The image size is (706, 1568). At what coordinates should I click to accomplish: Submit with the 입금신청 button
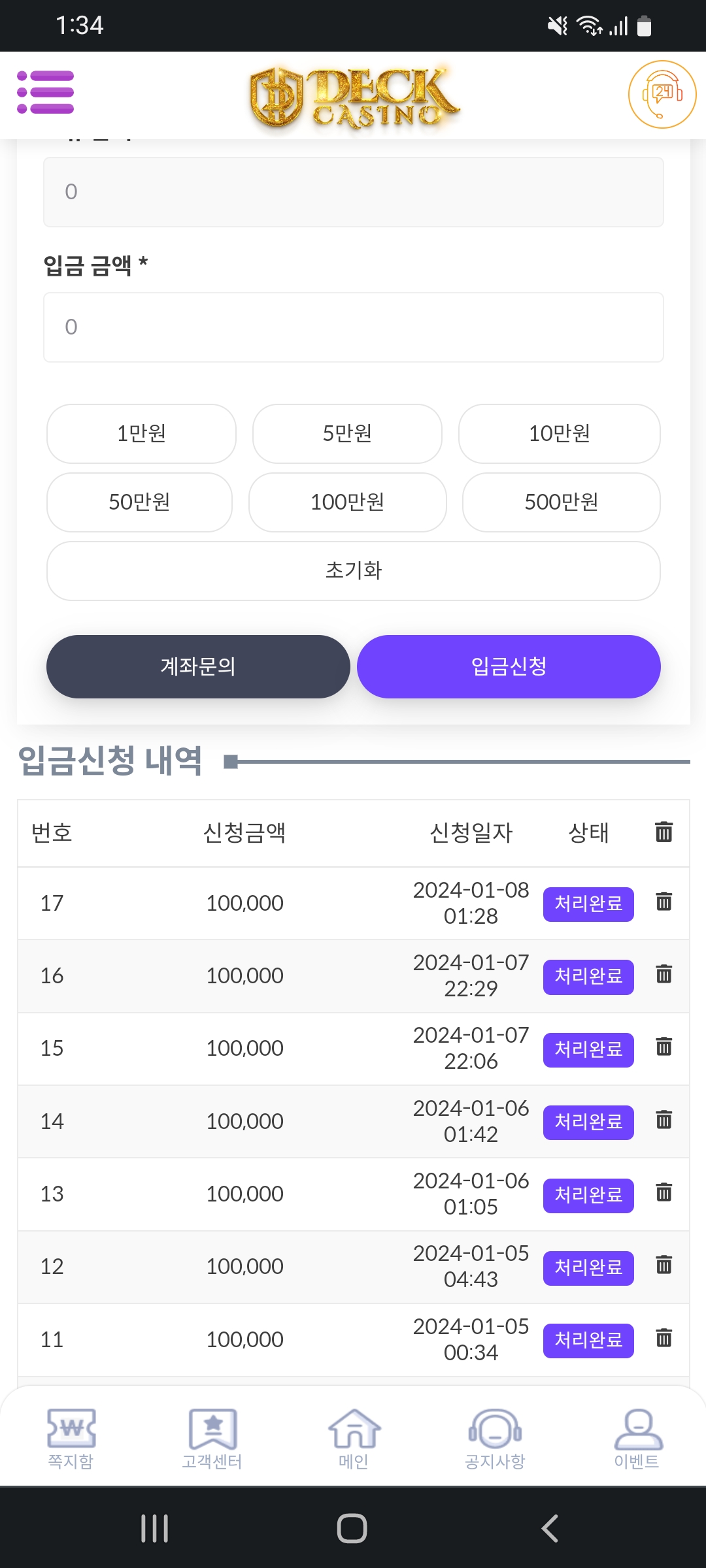point(509,666)
